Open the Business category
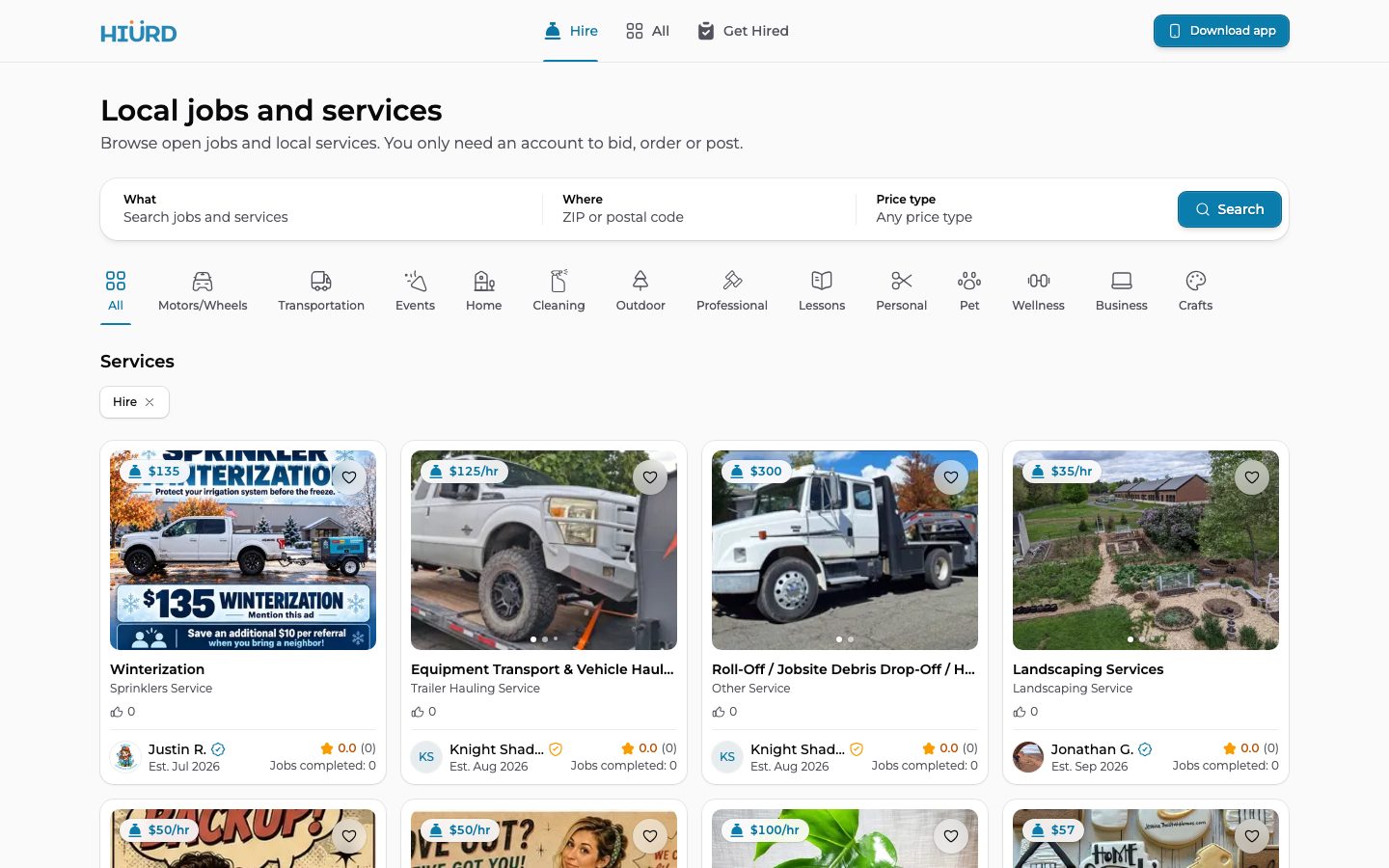 pos(1121,291)
